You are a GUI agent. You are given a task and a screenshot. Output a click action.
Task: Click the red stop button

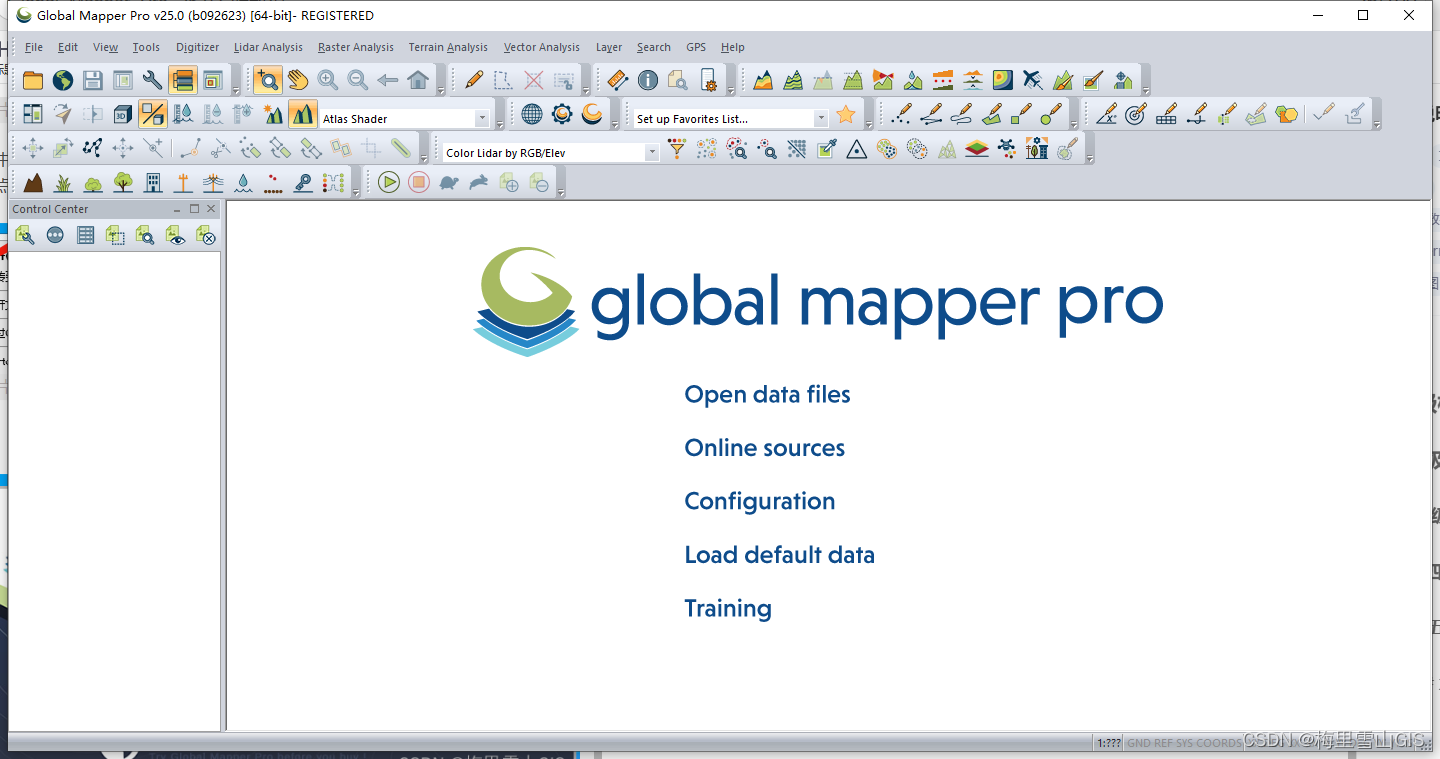[419, 183]
